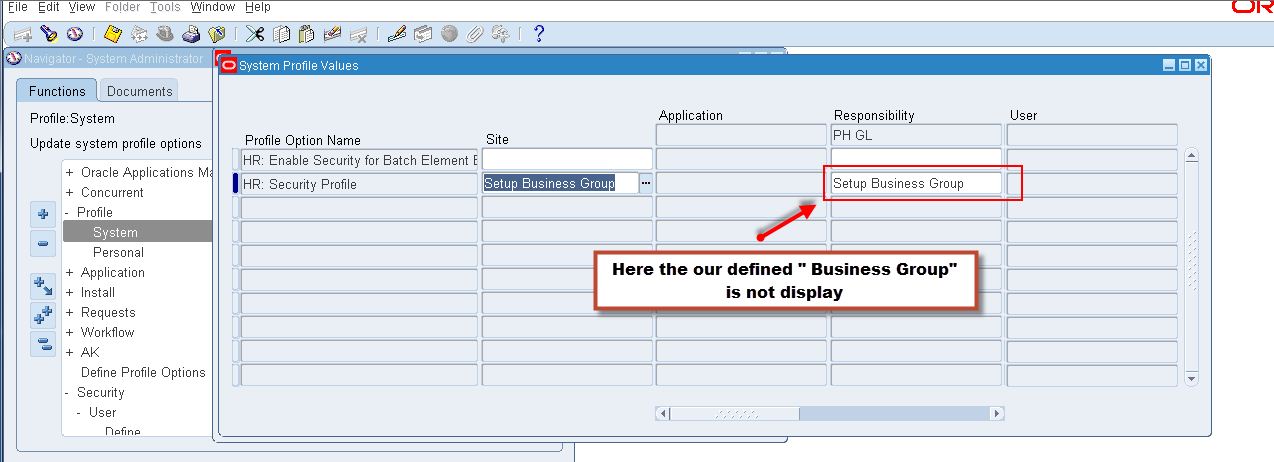Open the View menu

coord(81,7)
